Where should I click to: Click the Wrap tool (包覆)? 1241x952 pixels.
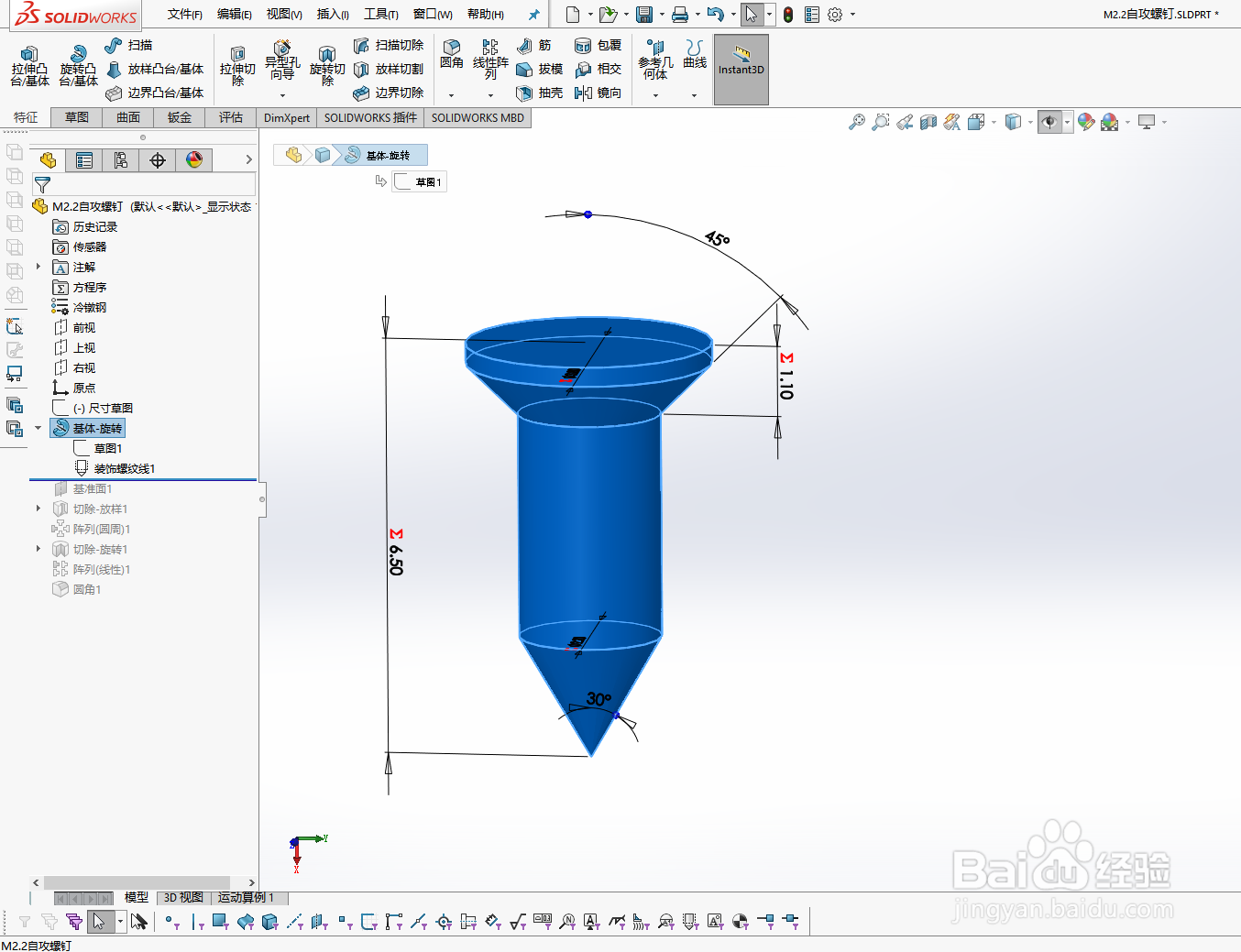tap(598, 45)
